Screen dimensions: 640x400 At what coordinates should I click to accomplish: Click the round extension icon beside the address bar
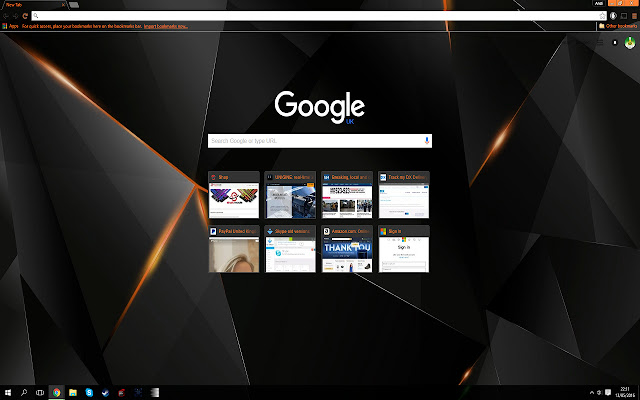click(613, 16)
